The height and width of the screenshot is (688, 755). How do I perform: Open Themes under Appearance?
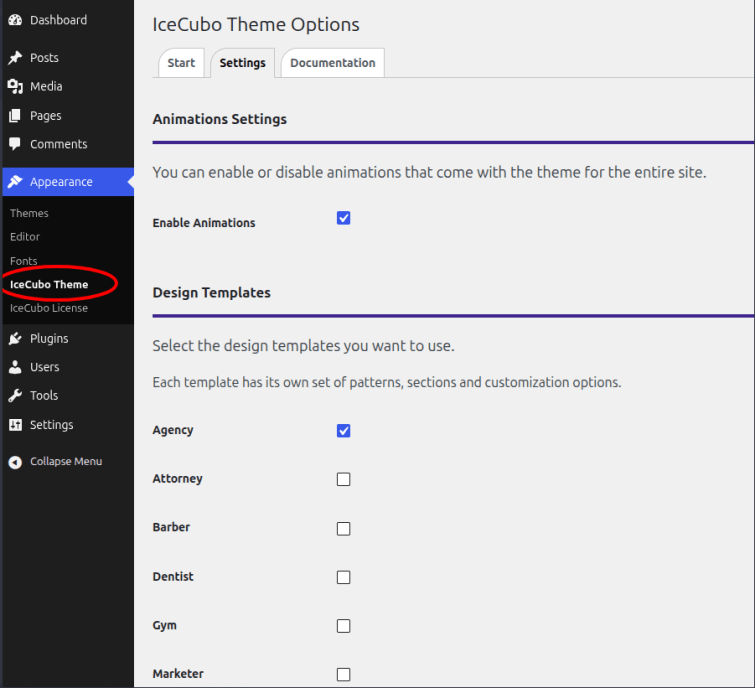pyautogui.click(x=29, y=213)
